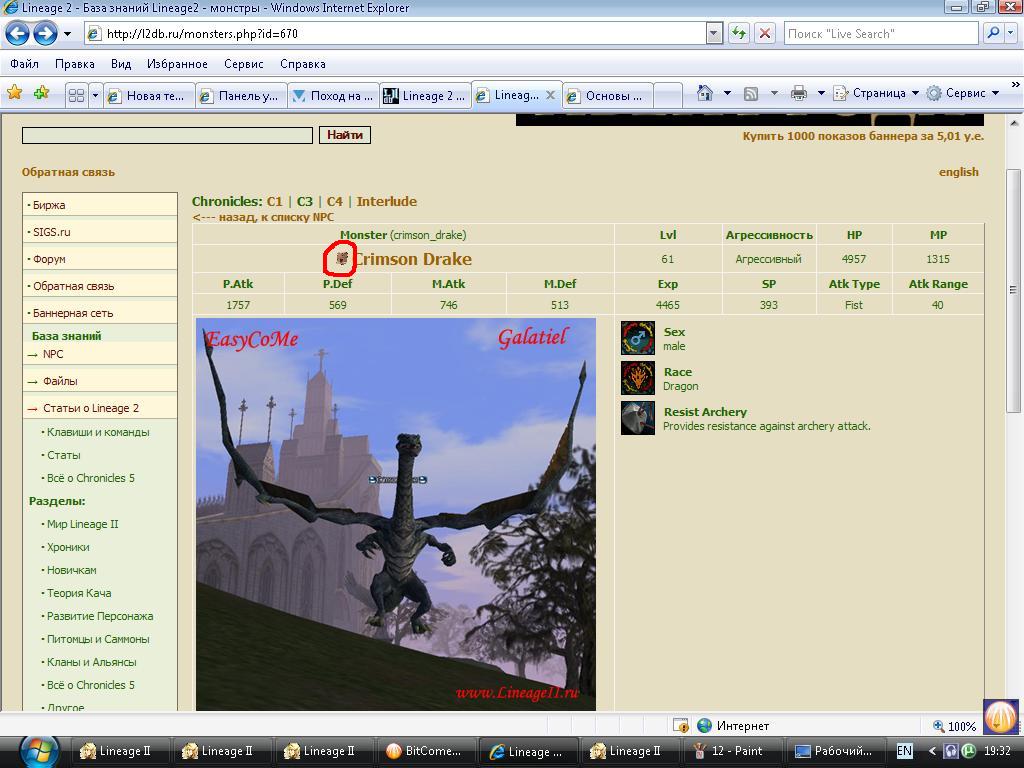The height and width of the screenshot is (768, 1024).
Task: Open SIGS.ru in the sidebar
Action: (x=52, y=232)
